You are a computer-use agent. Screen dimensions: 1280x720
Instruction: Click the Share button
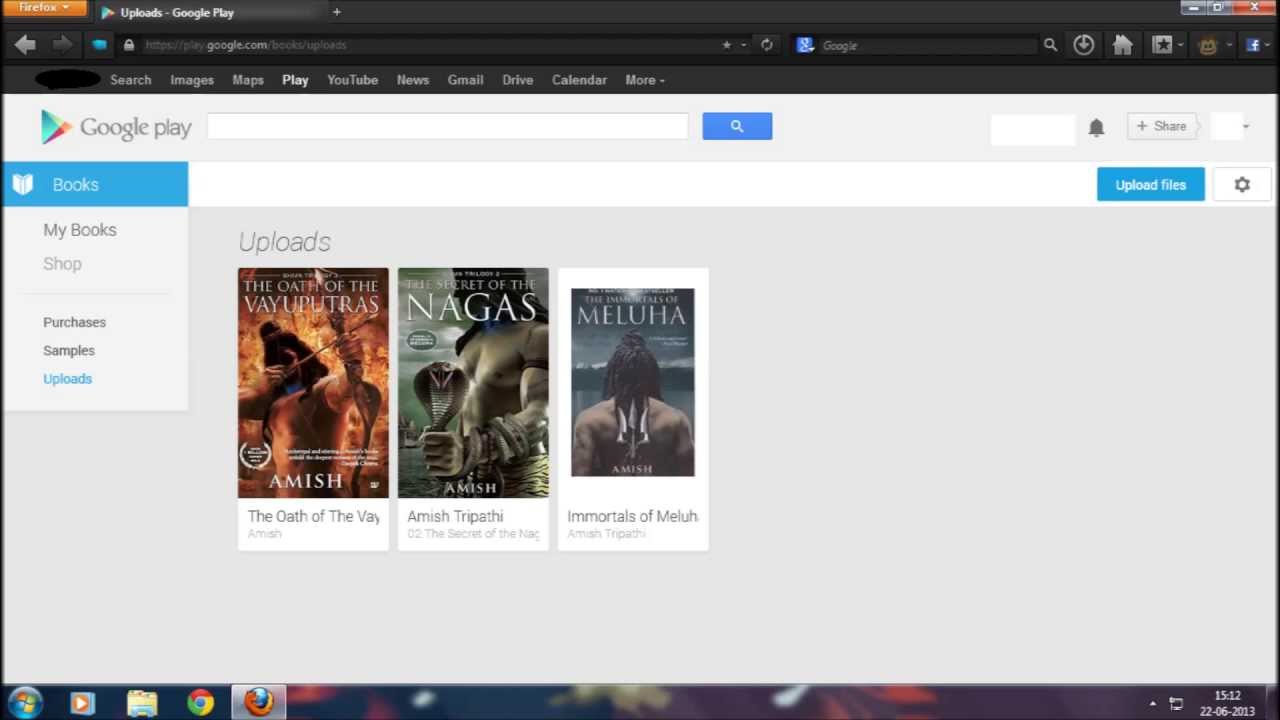1161,126
